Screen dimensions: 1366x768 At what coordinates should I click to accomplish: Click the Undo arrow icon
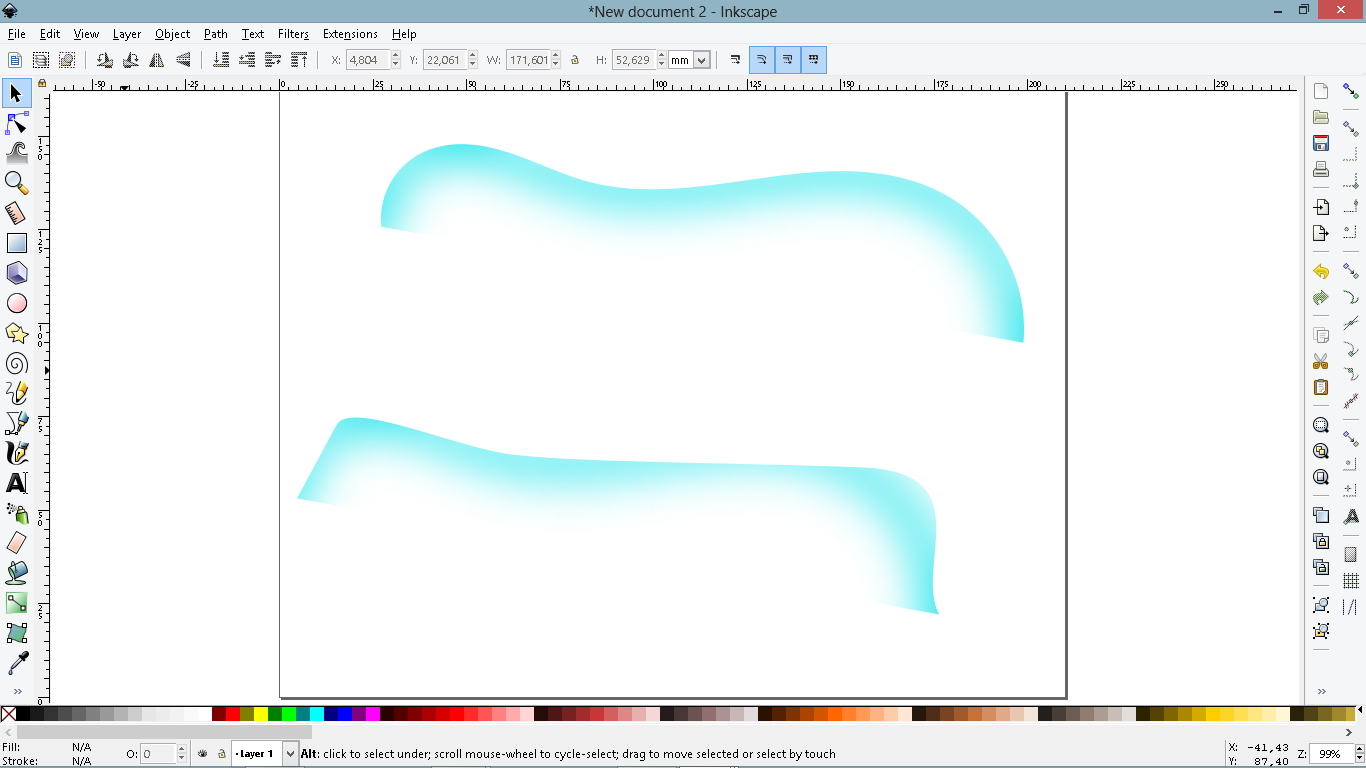tap(1321, 272)
